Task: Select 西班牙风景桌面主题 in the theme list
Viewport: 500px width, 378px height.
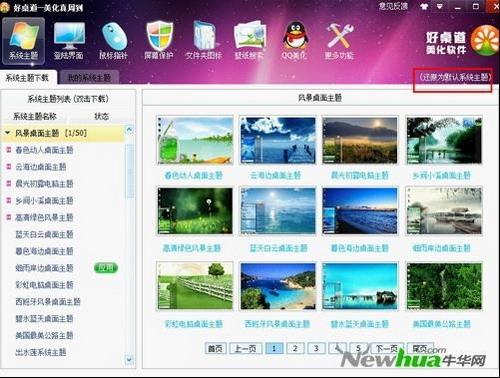Action: click(48, 302)
